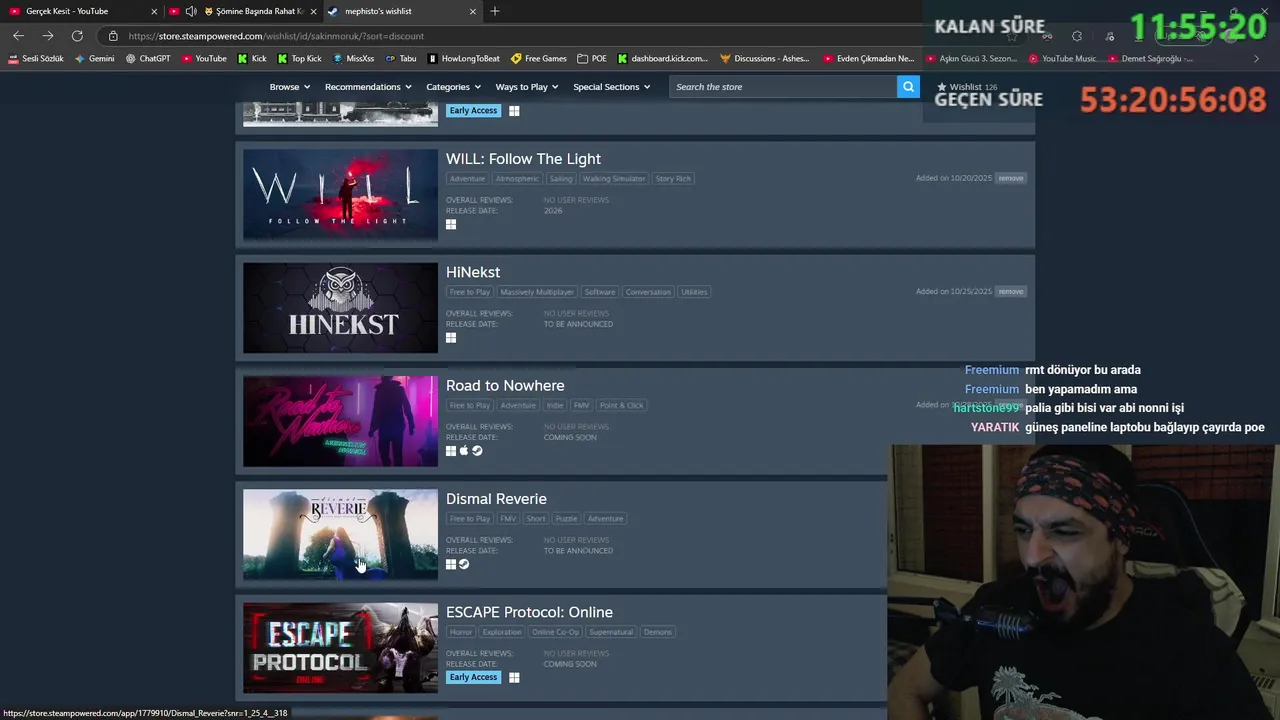Remove WILL: Follow The Light from wishlist

point(1011,178)
